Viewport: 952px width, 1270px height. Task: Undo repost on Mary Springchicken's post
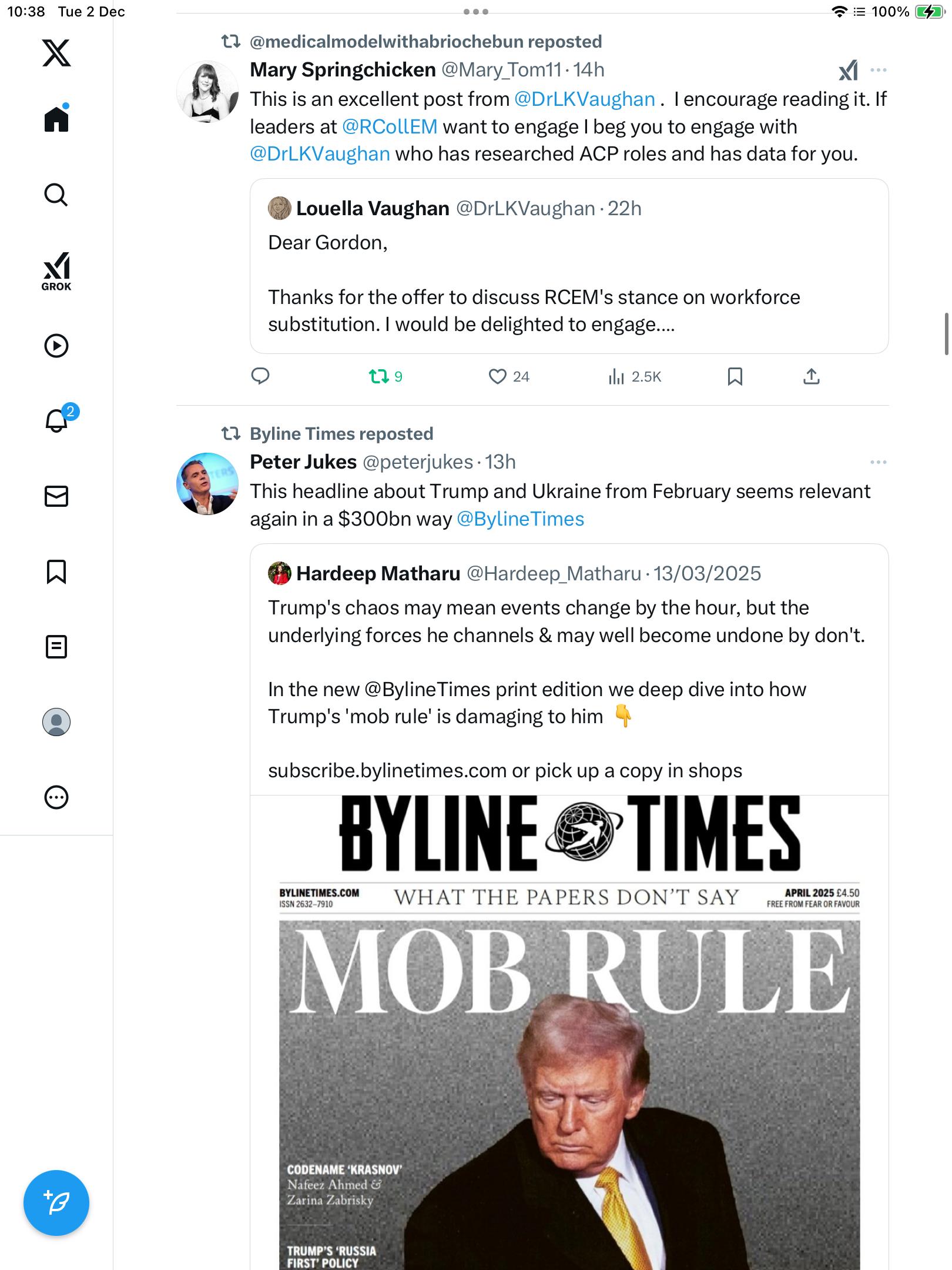[379, 376]
